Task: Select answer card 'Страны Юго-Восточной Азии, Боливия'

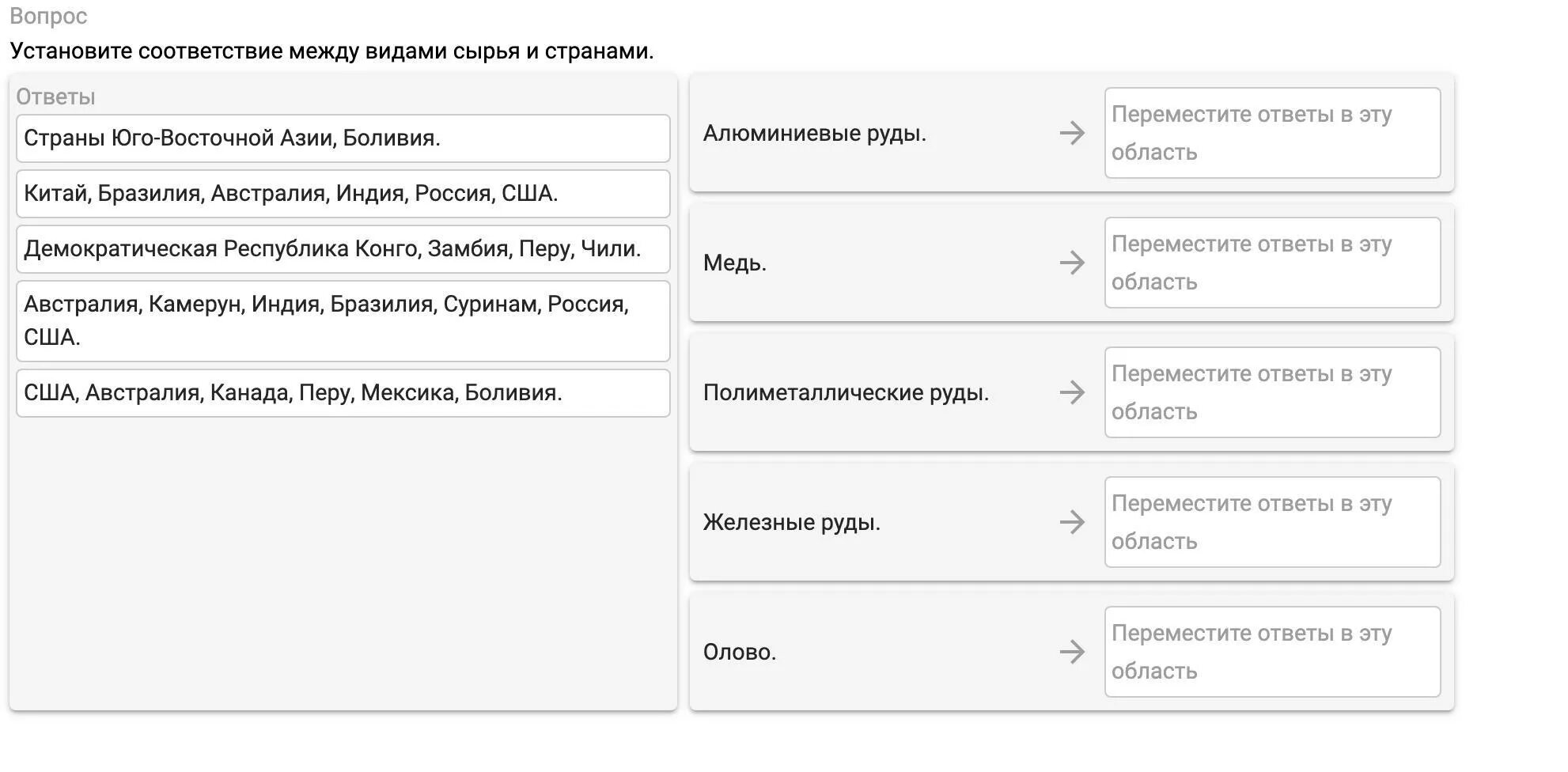Action: pyautogui.click(x=343, y=138)
